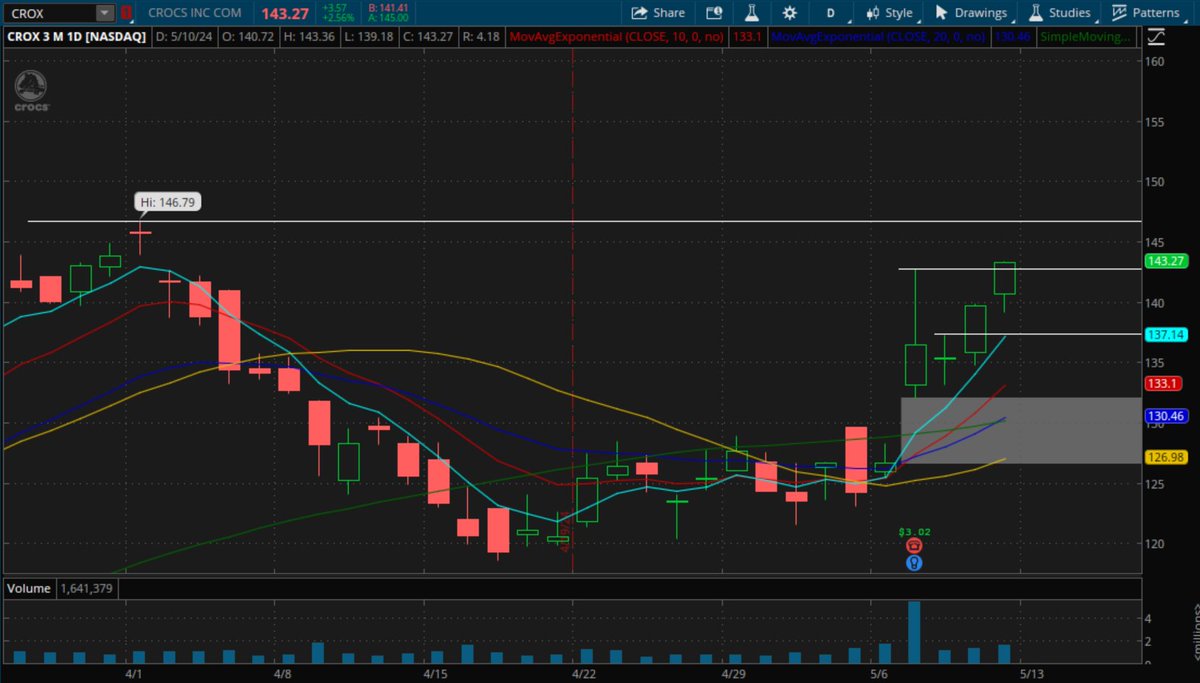Viewport: 1200px width, 683px height.
Task: Click the $3.02 earnings value label
Action: coord(913,531)
